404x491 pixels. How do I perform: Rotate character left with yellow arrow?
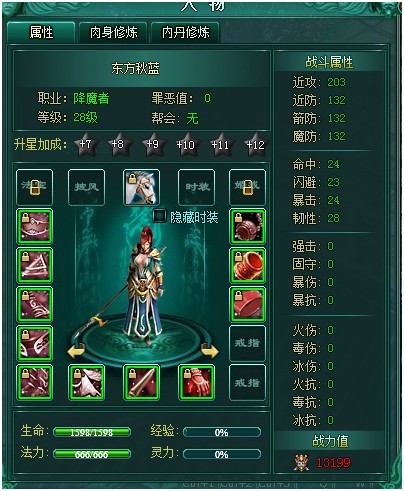(x=76, y=351)
